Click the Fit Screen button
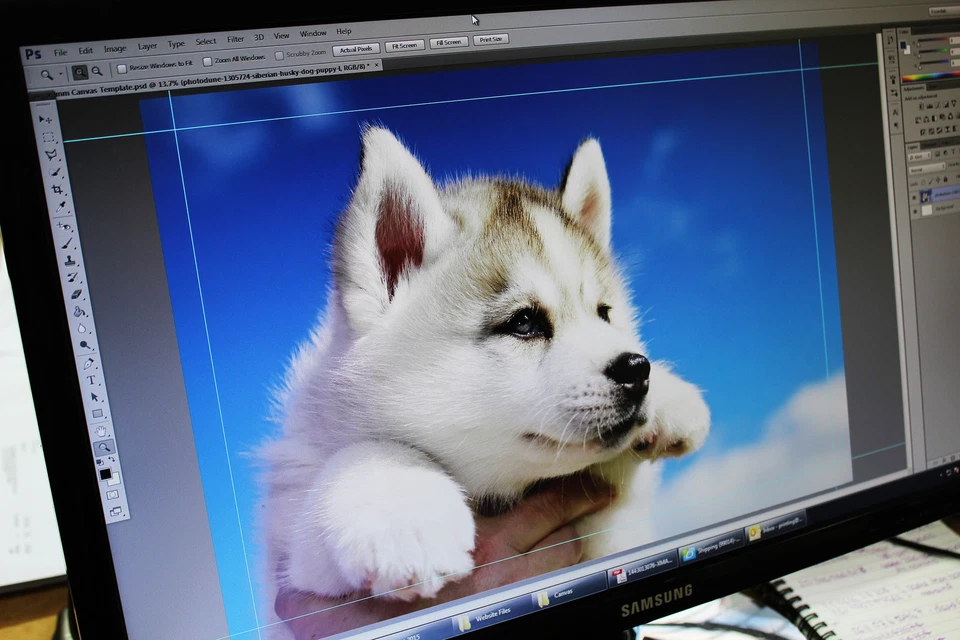 click(404, 45)
